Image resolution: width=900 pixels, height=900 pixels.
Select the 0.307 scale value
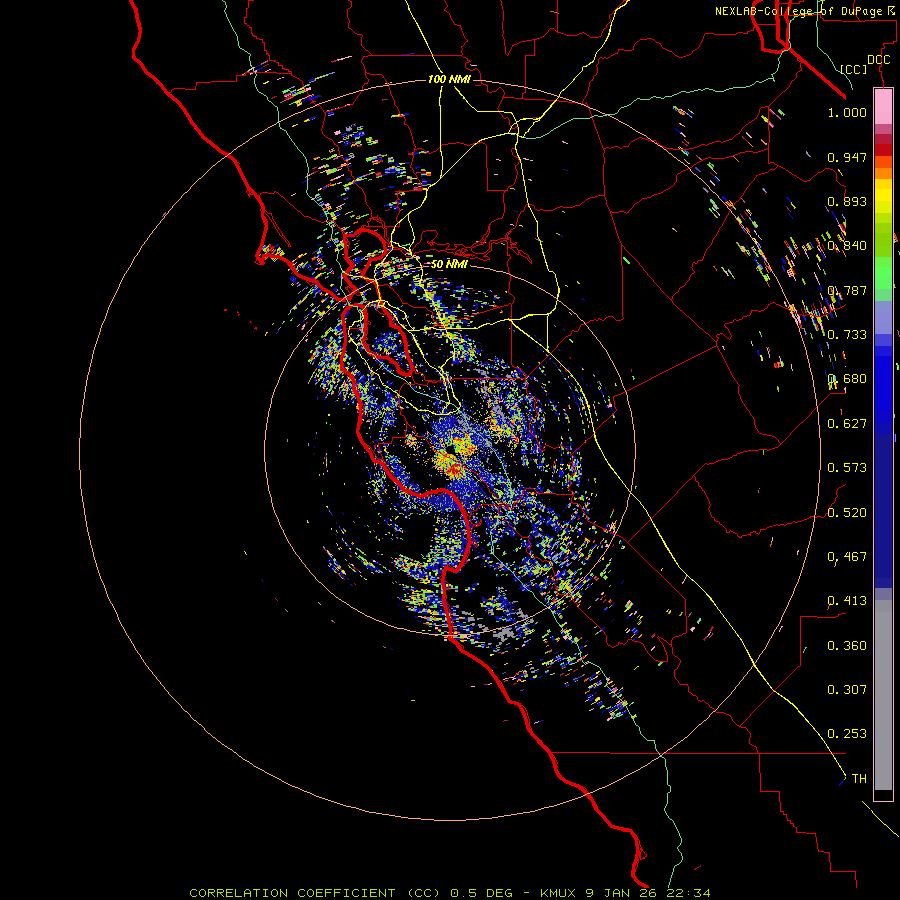click(847, 690)
